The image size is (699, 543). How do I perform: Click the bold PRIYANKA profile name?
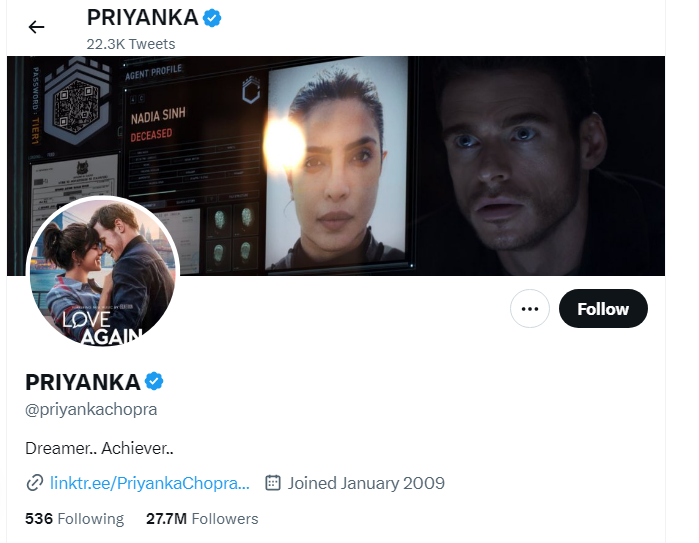pyautogui.click(x=82, y=382)
